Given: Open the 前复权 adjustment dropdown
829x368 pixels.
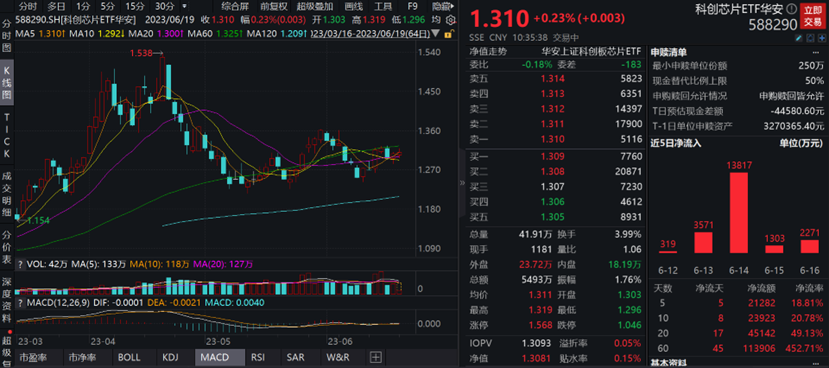Looking at the screenshot, I should tap(274, 6).
